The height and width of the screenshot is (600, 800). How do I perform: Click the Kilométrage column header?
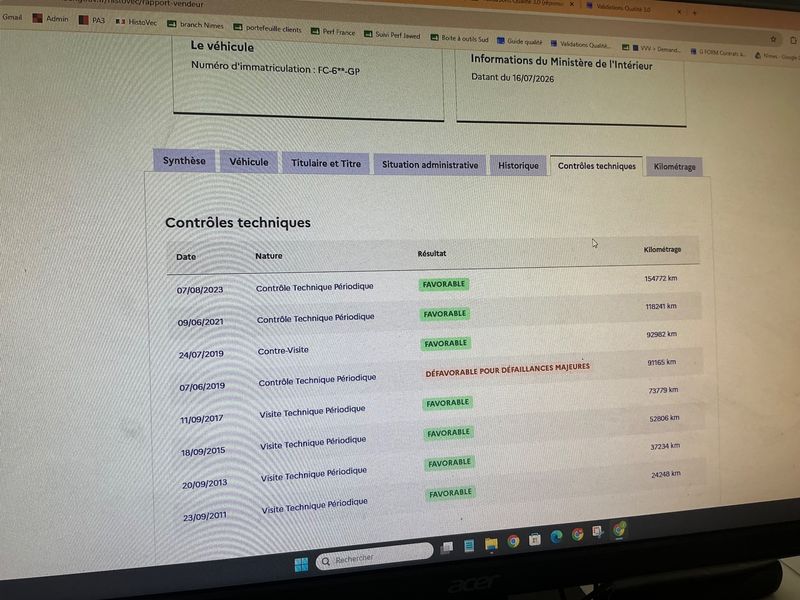pyautogui.click(x=662, y=249)
